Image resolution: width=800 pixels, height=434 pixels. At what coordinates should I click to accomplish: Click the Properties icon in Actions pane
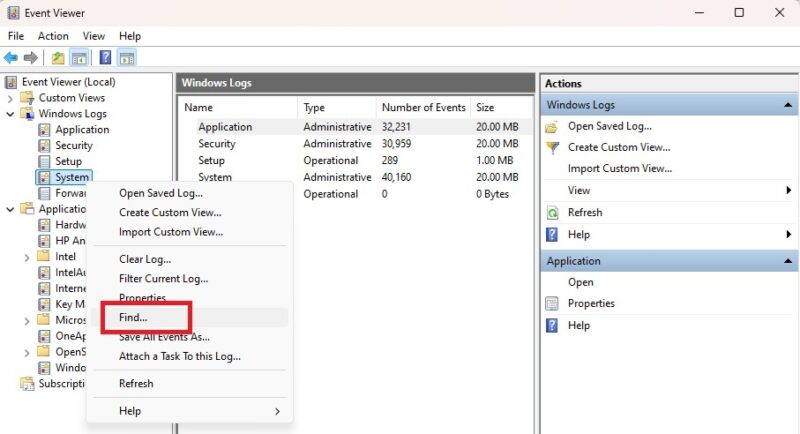pyautogui.click(x=552, y=303)
